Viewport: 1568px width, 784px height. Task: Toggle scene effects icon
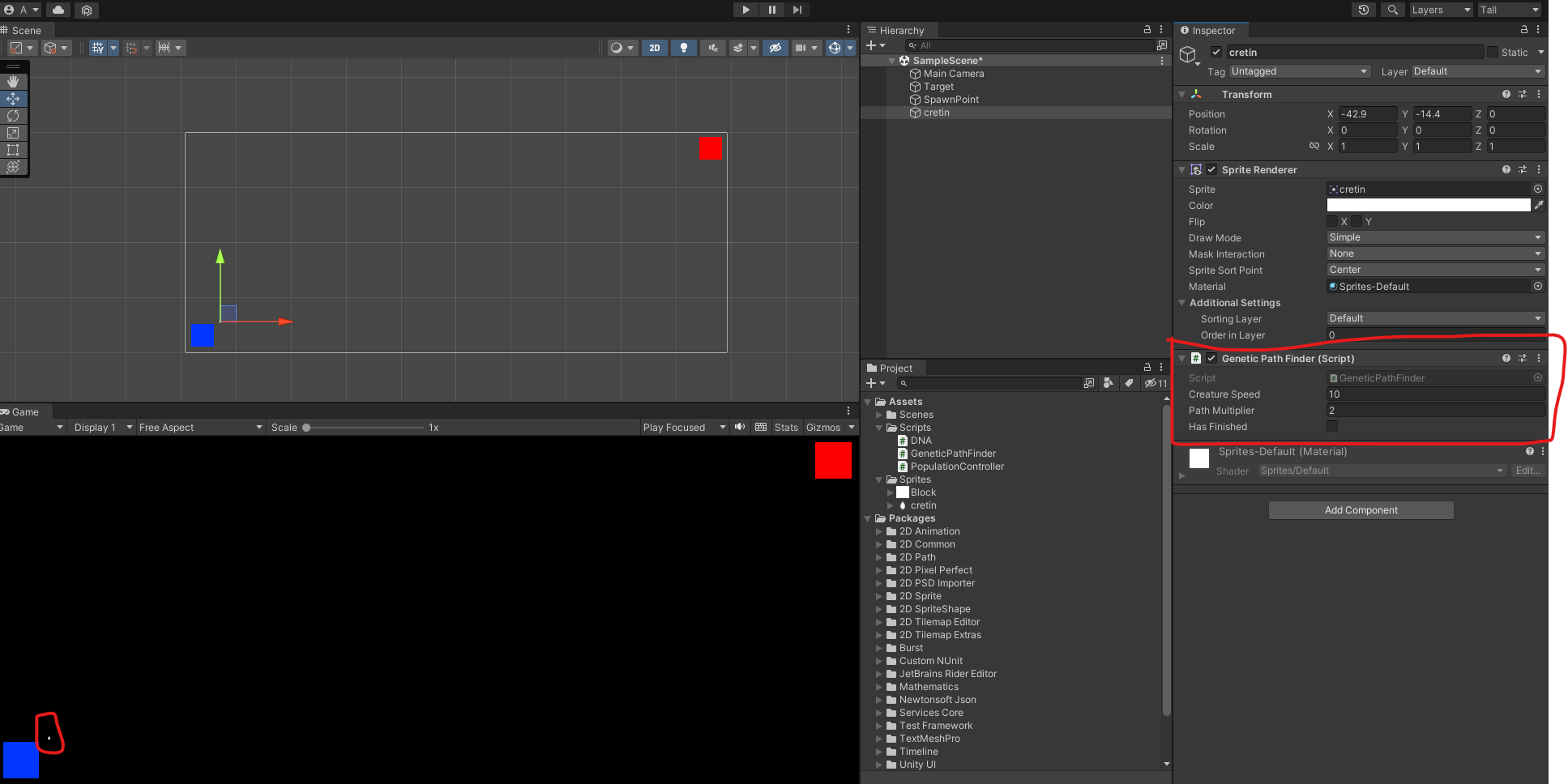tap(738, 48)
